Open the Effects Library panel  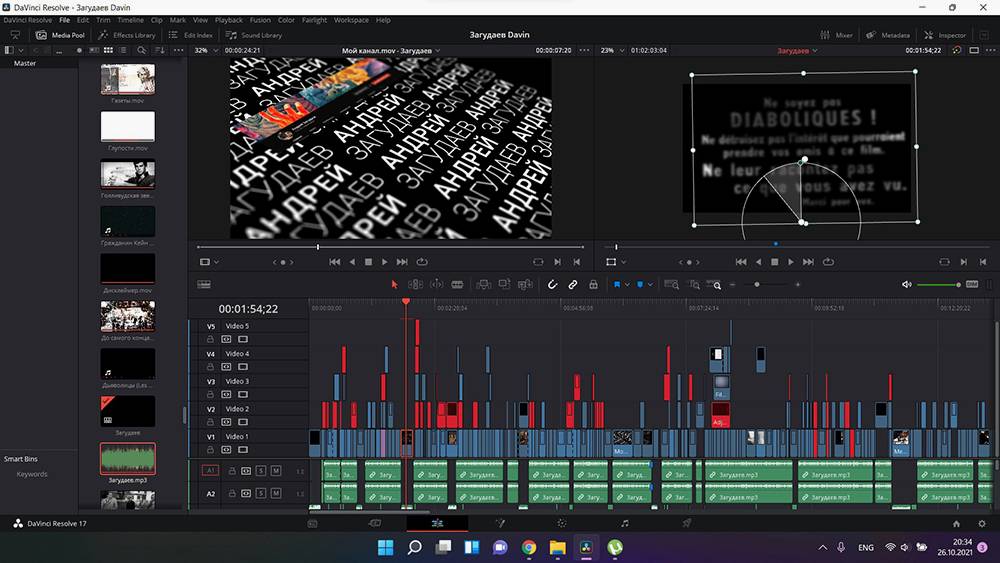coord(127,35)
